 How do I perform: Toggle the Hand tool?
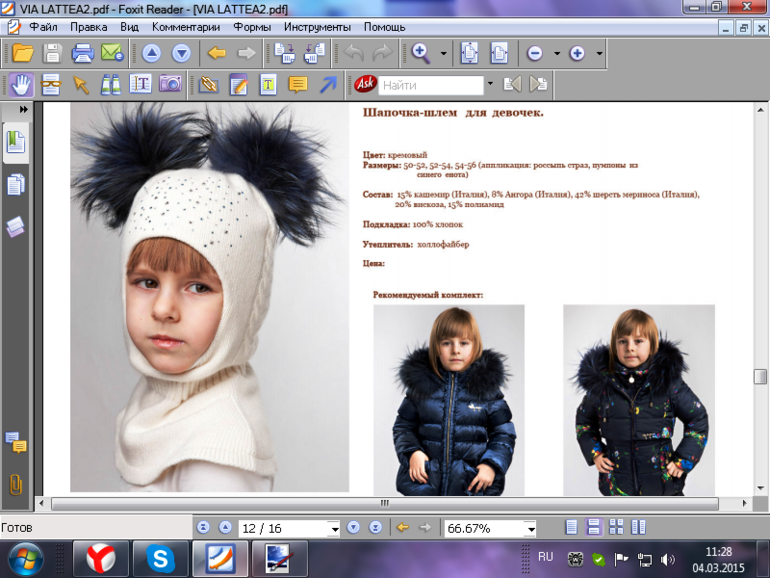(x=21, y=85)
